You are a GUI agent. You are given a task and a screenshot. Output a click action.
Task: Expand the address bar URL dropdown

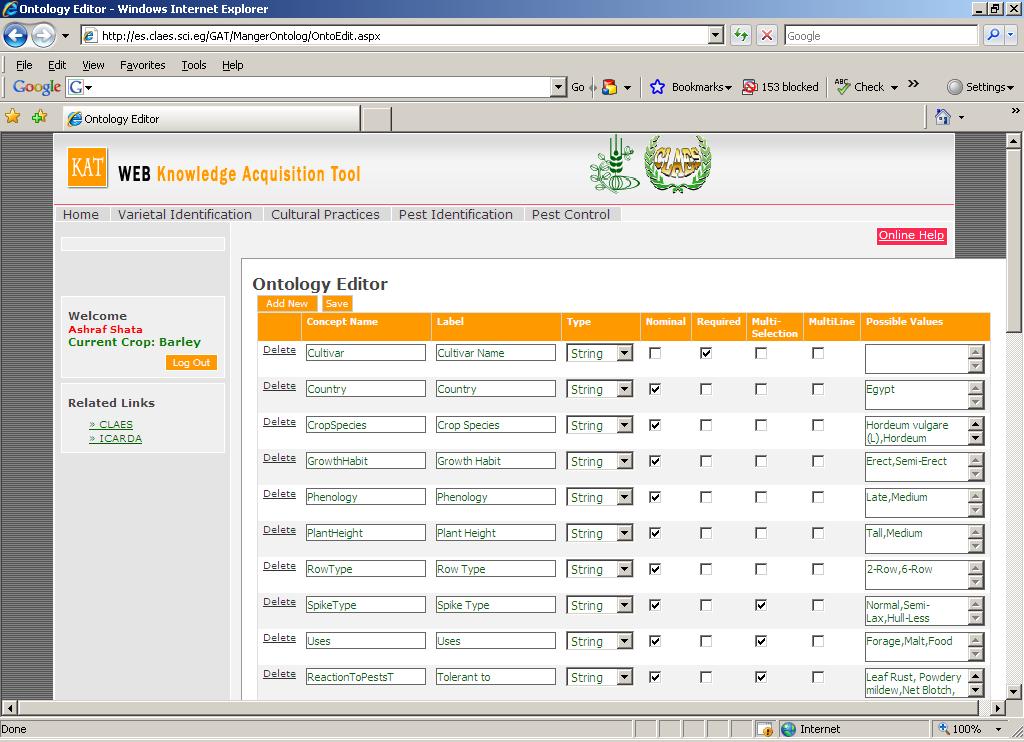click(x=715, y=35)
